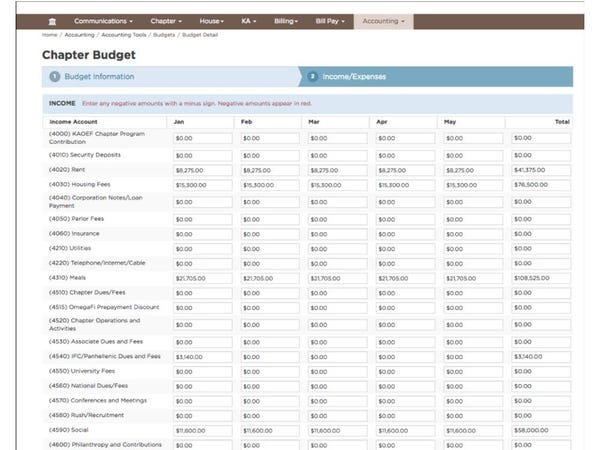The width and height of the screenshot is (600, 450).
Task: Select the step 2 Income/Expenses circle icon
Action: click(312, 77)
